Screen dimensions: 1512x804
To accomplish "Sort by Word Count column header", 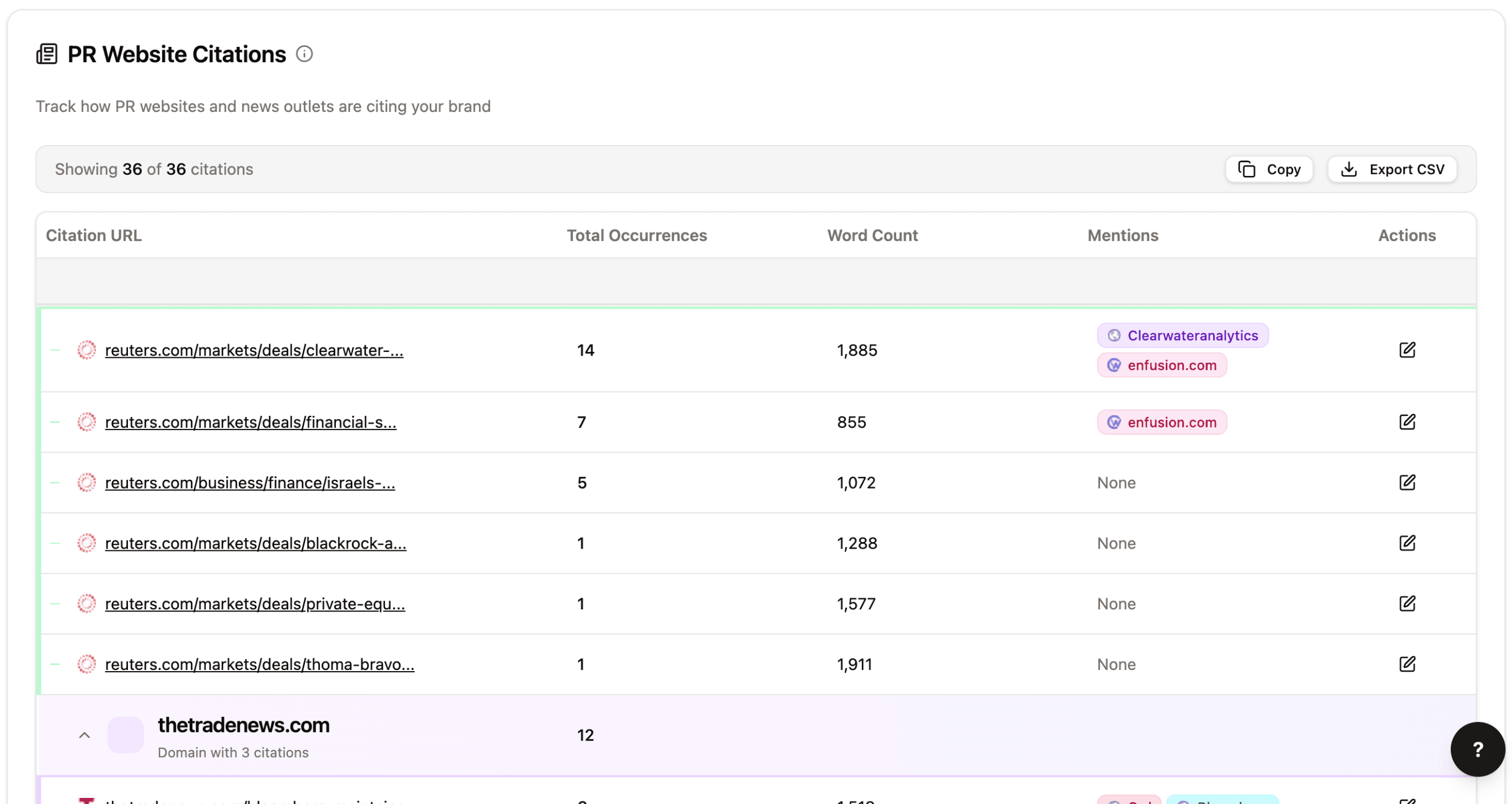I will click(x=872, y=235).
